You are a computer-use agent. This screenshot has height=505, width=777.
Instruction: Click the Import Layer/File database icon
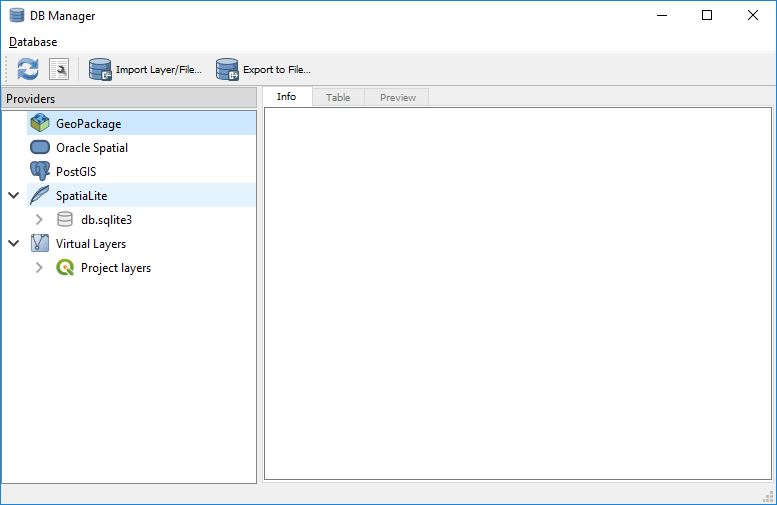point(100,69)
